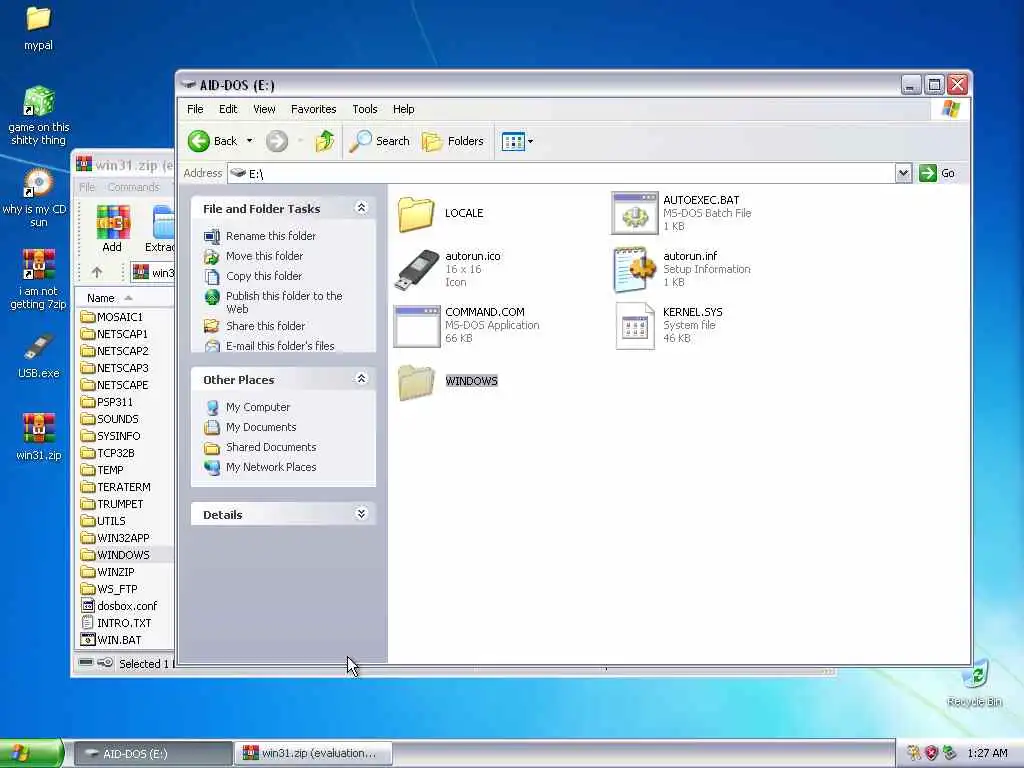Click Move this folder

[x=264, y=256]
